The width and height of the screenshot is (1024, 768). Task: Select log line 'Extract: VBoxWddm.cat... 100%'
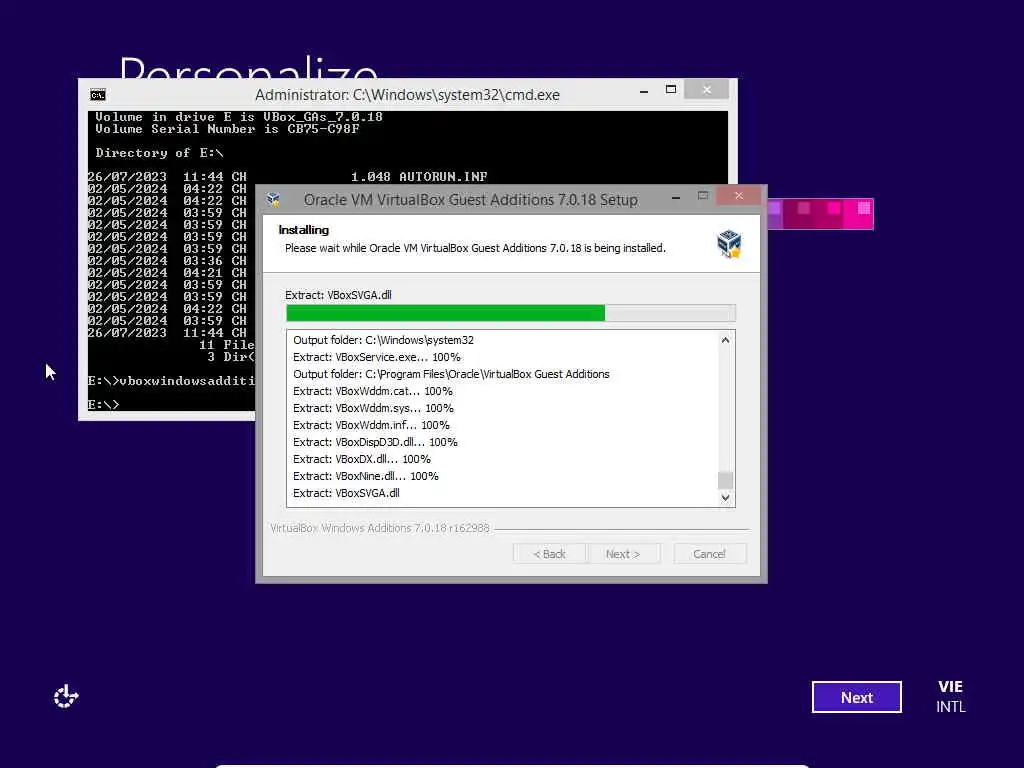click(x=373, y=391)
